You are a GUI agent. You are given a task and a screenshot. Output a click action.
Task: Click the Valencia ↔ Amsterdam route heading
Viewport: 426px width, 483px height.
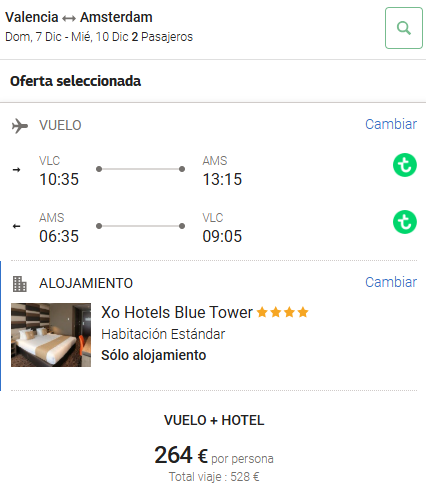79,17
